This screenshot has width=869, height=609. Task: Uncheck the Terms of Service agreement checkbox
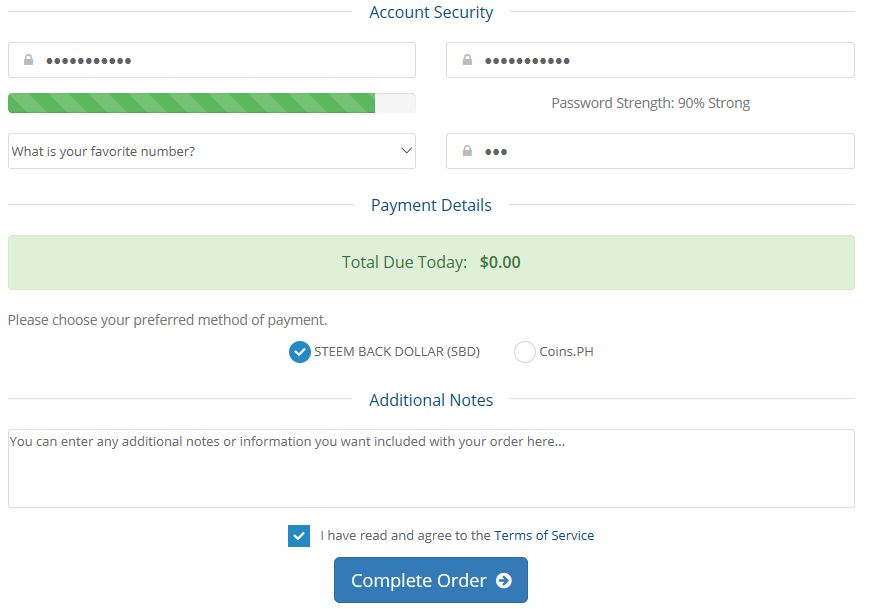click(x=299, y=536)
